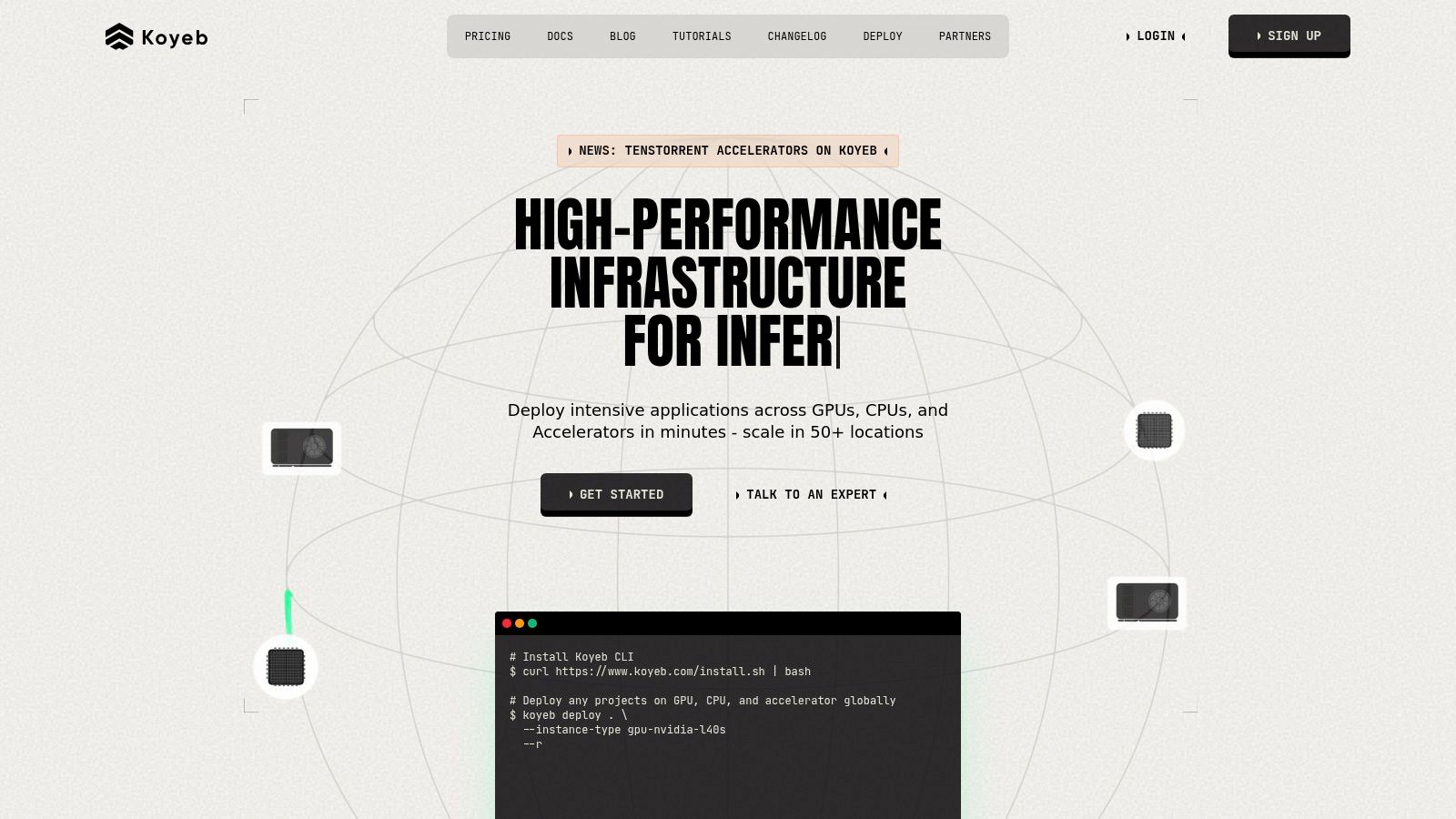Navigate to Tutorials
1456x819 pixels.
click(702, 36)
